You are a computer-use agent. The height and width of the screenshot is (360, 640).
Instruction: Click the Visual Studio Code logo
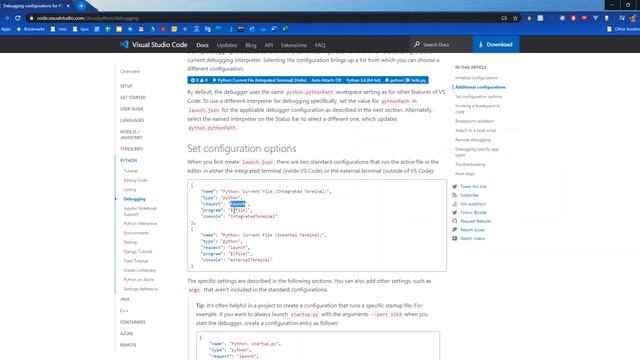(124, 44)
